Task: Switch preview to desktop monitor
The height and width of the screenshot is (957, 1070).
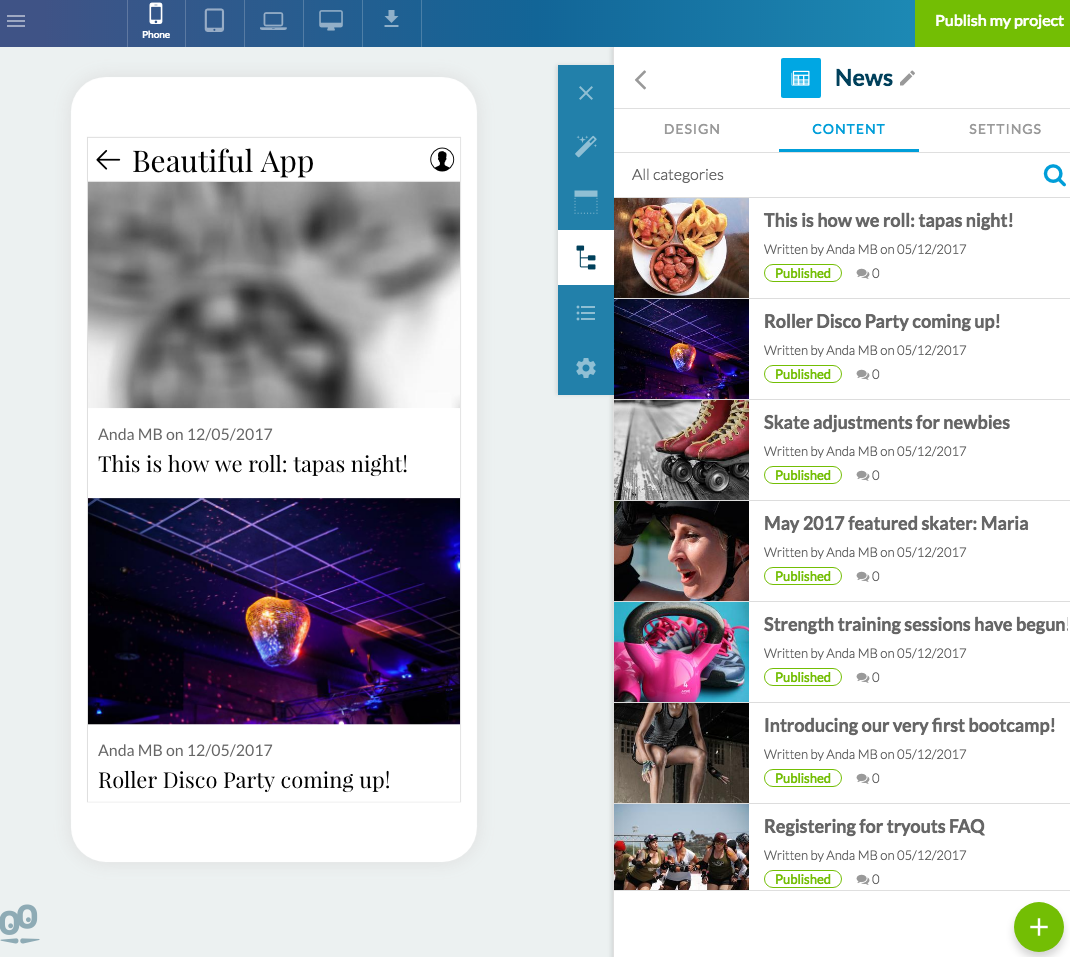Action: (x=332, y=21)
